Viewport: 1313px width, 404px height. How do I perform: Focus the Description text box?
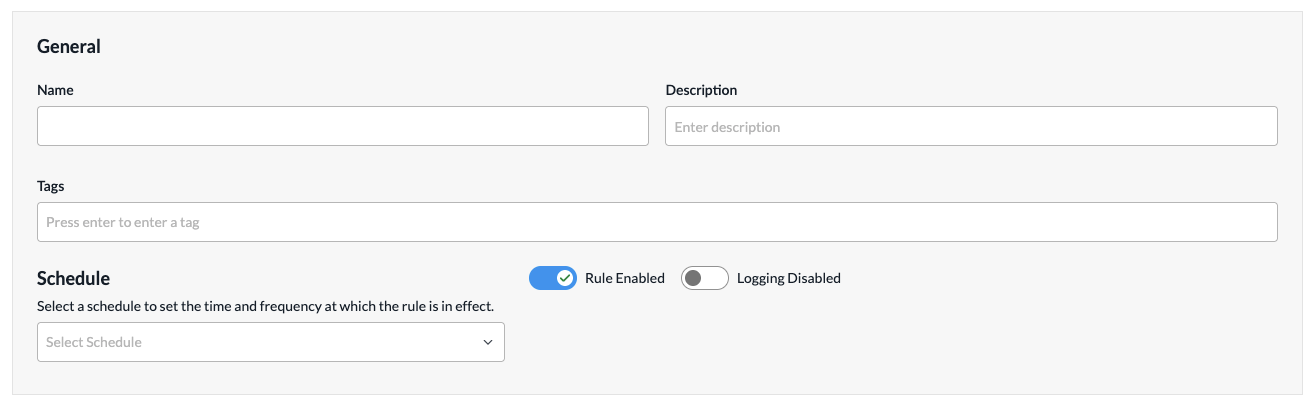tap(970, 126)
